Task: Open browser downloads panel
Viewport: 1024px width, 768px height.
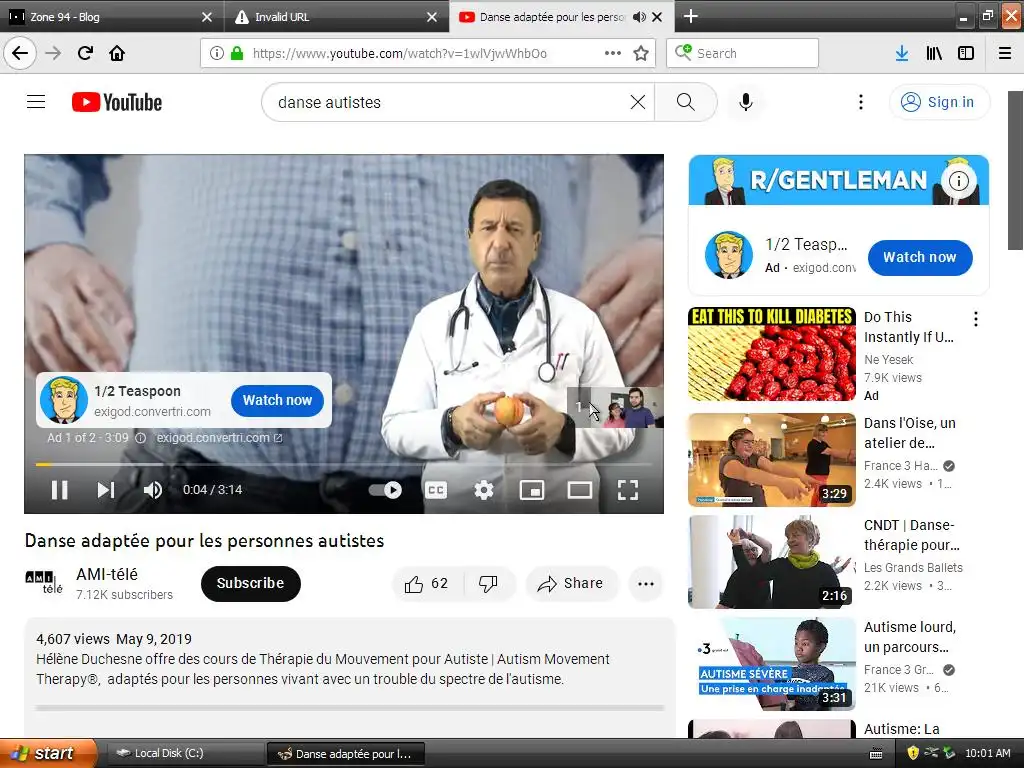Action: pyautogui.click(x=901, y=53)
